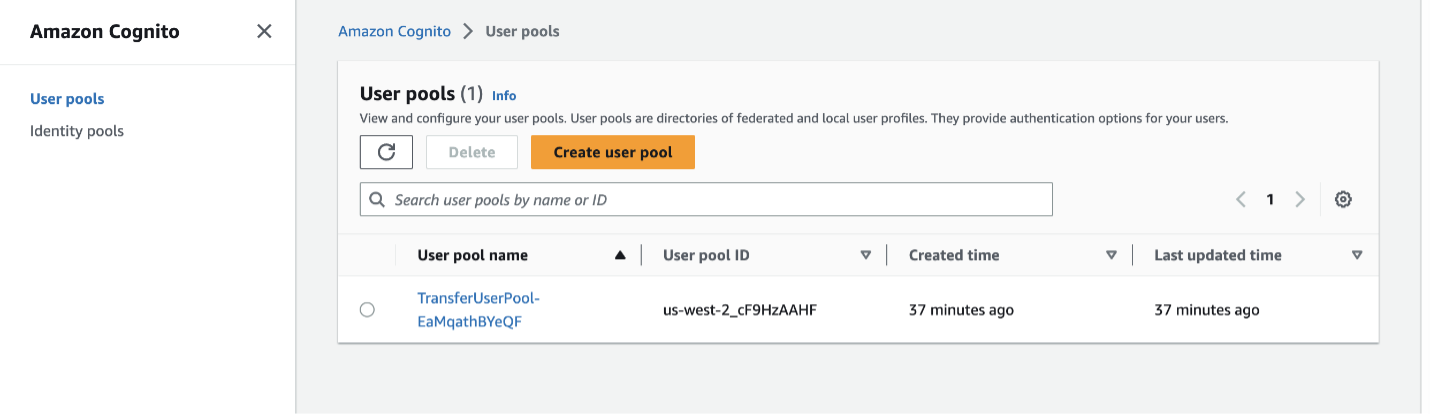Screen dimensions: 1430x418
Task: Open the Info link beside User pools
Action: pyautogui.click(x=504, y=96)
